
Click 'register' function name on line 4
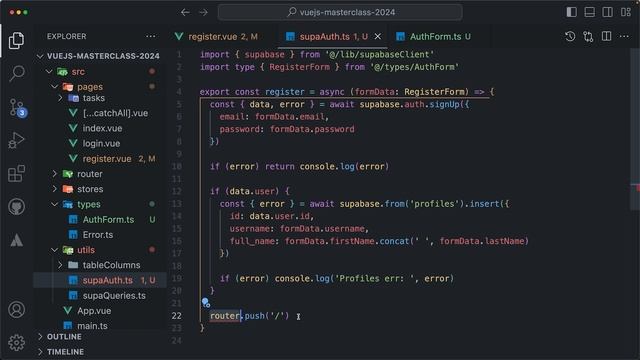pos(284,92)
